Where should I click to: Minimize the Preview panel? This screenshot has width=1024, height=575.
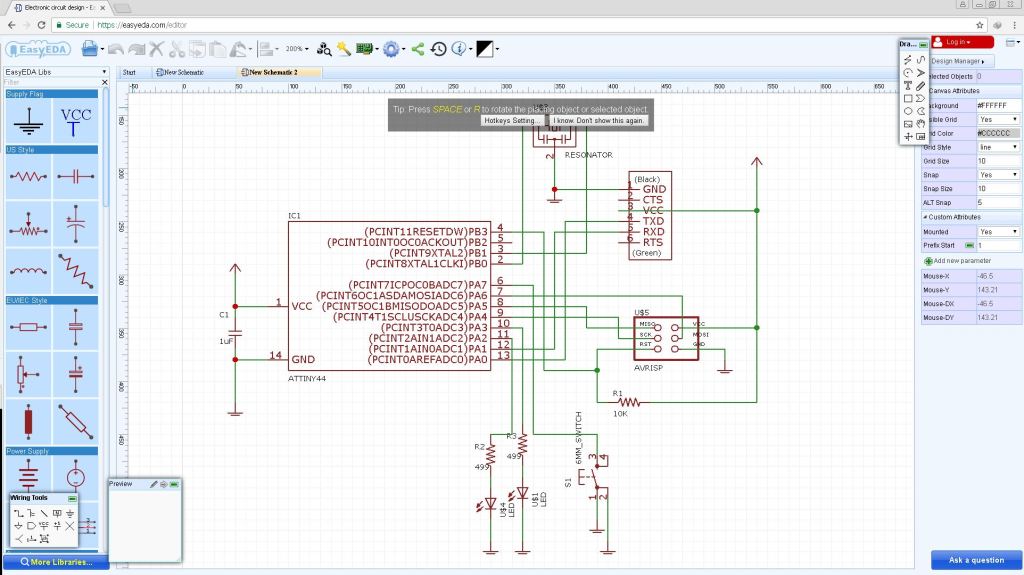click(174, 484)
